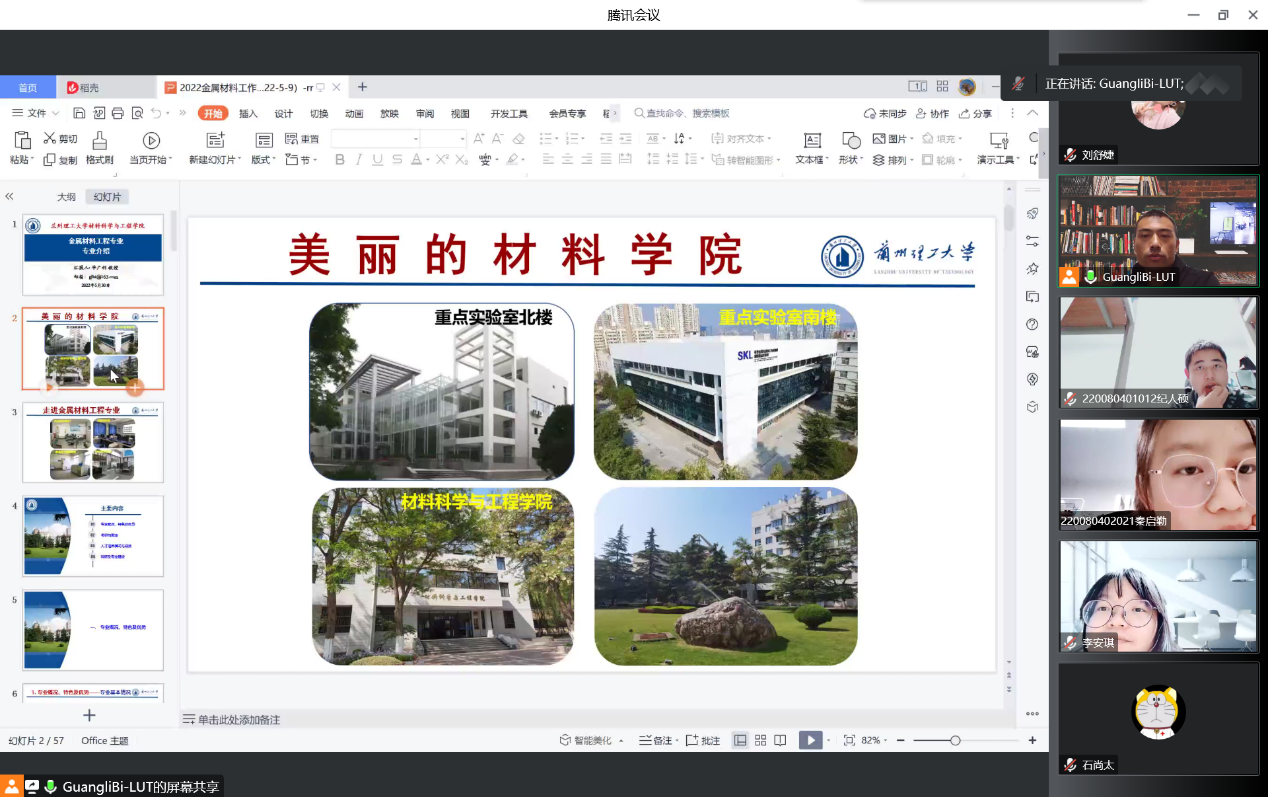
Task: Click the zoom out minus button
Action: 900,740
